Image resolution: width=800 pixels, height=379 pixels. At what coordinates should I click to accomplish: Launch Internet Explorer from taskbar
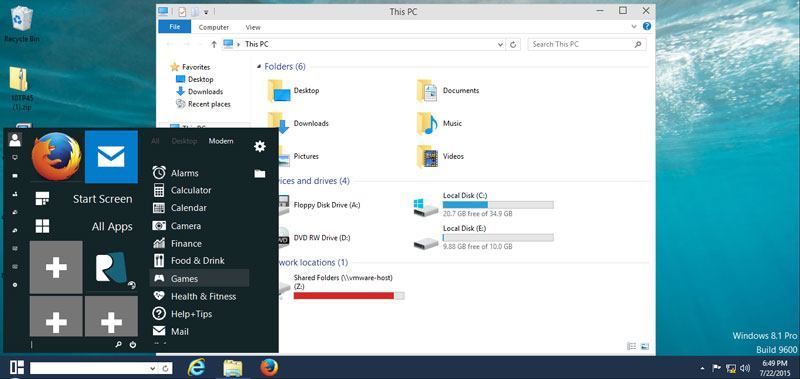tap(196, 367)
